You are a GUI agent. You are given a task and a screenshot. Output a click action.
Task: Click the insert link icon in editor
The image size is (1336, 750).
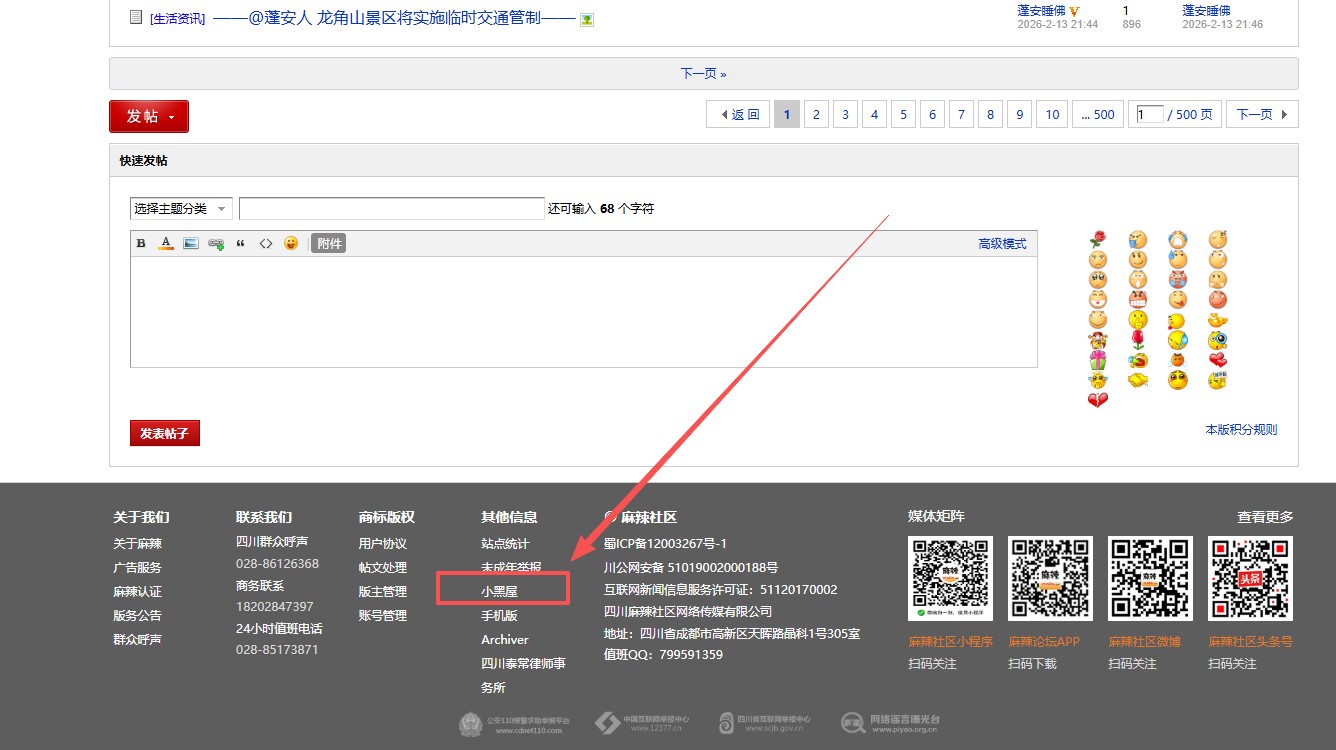216,243
